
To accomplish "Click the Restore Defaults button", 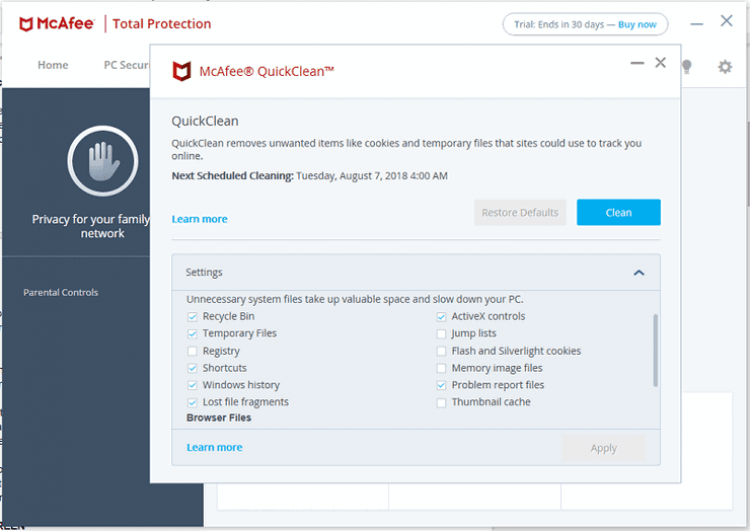I will click(520, 212).
